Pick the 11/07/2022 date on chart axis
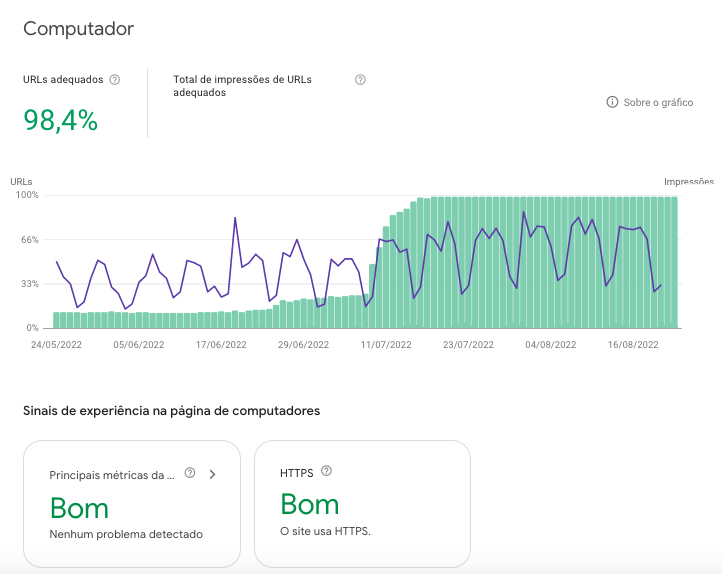The image size is (722, 574). pyautogui.click(x=386, y=344)
